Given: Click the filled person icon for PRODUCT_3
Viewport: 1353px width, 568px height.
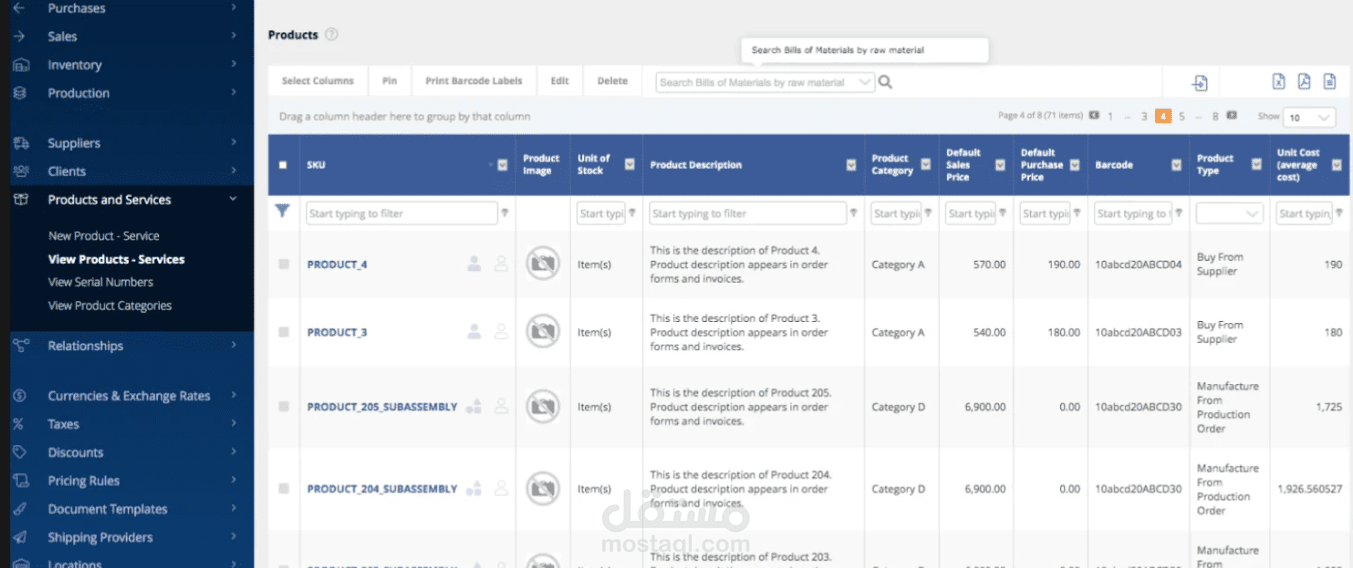Looking at the screenshot, I should click(x=474, y=332).
